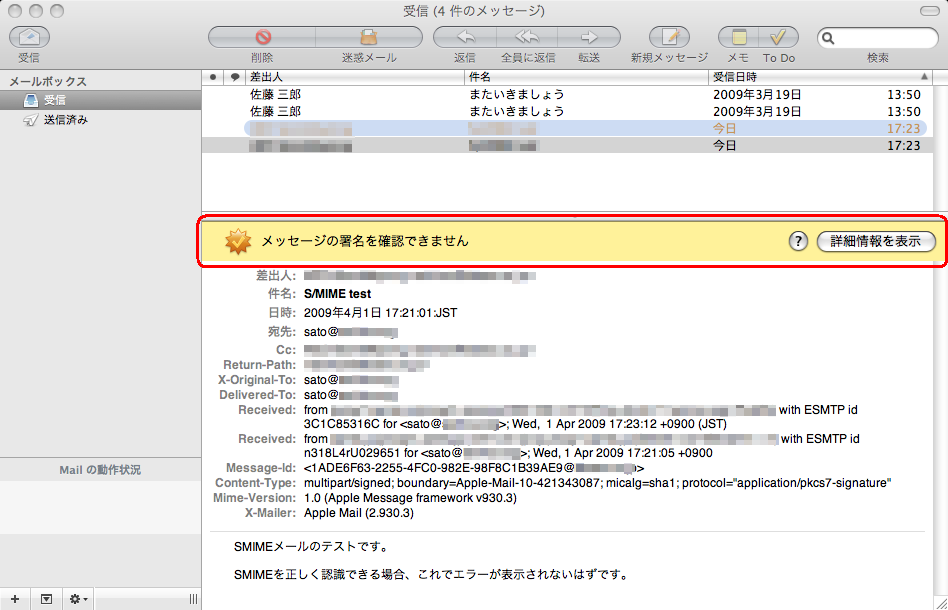948x610 pixels.
Task: Add a To Do item
Action: click(x=779, y=37)
